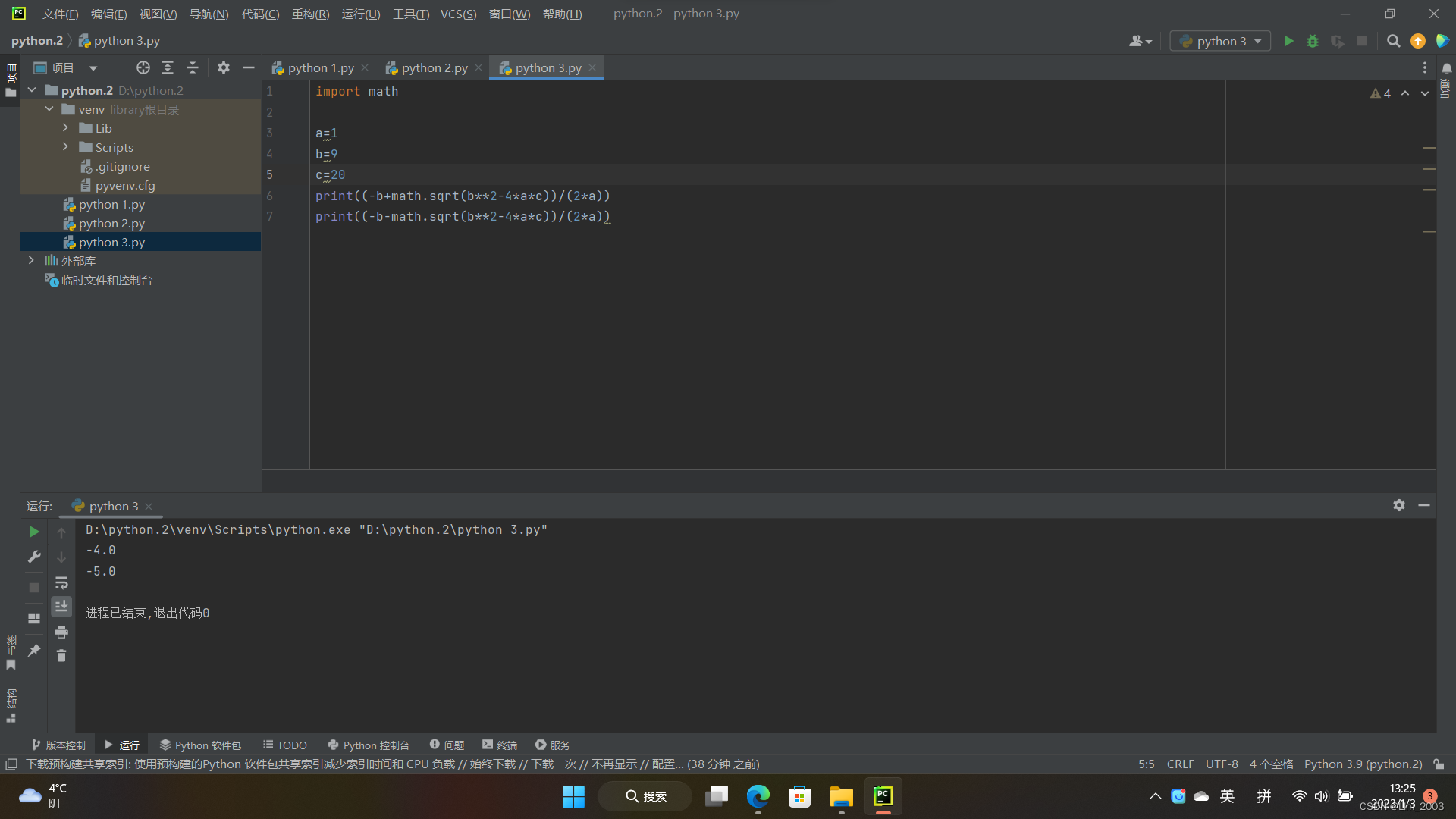The image size is (1456, 819).
Task: Expand all items in project tree
Action: point(168,67)
